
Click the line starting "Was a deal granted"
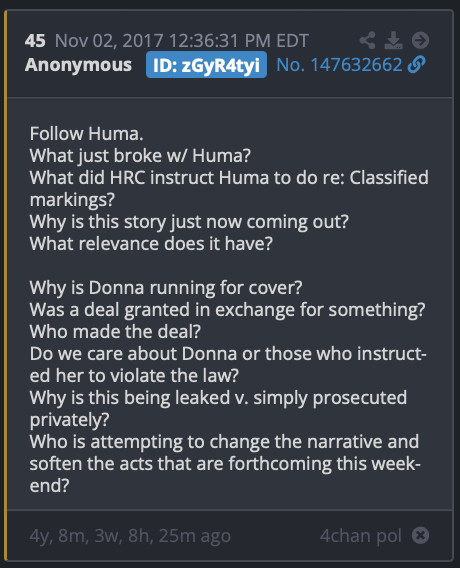[227, 310]
